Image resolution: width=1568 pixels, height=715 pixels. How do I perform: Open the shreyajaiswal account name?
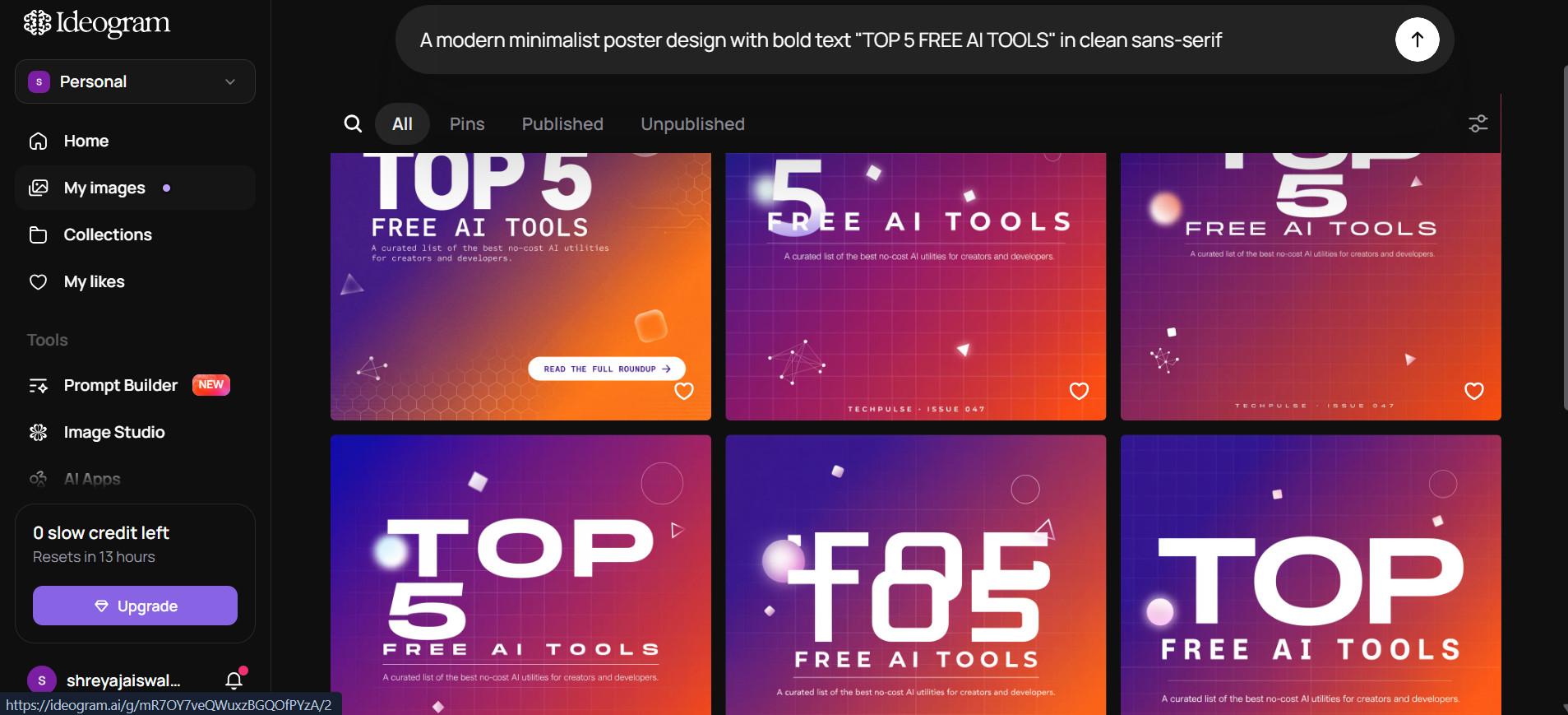pos(123,680)
